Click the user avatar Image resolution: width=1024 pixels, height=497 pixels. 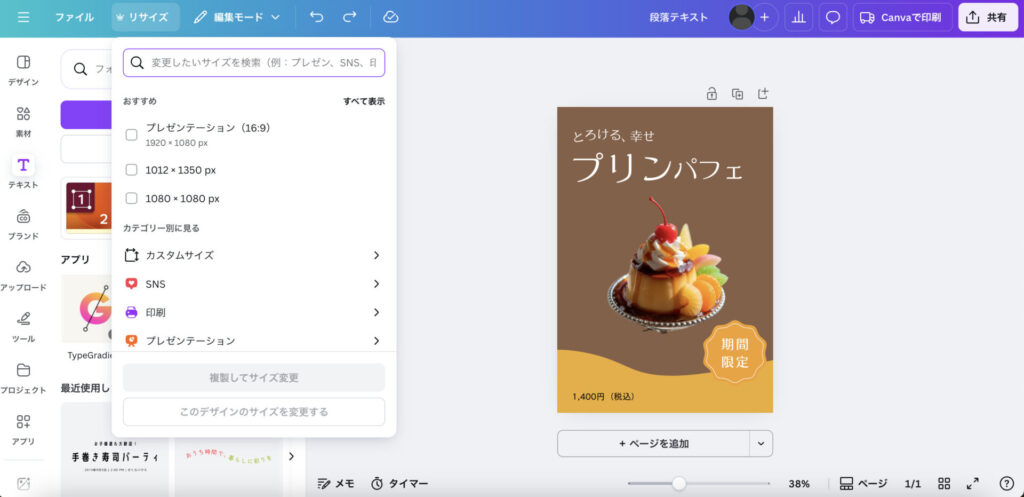741,18
